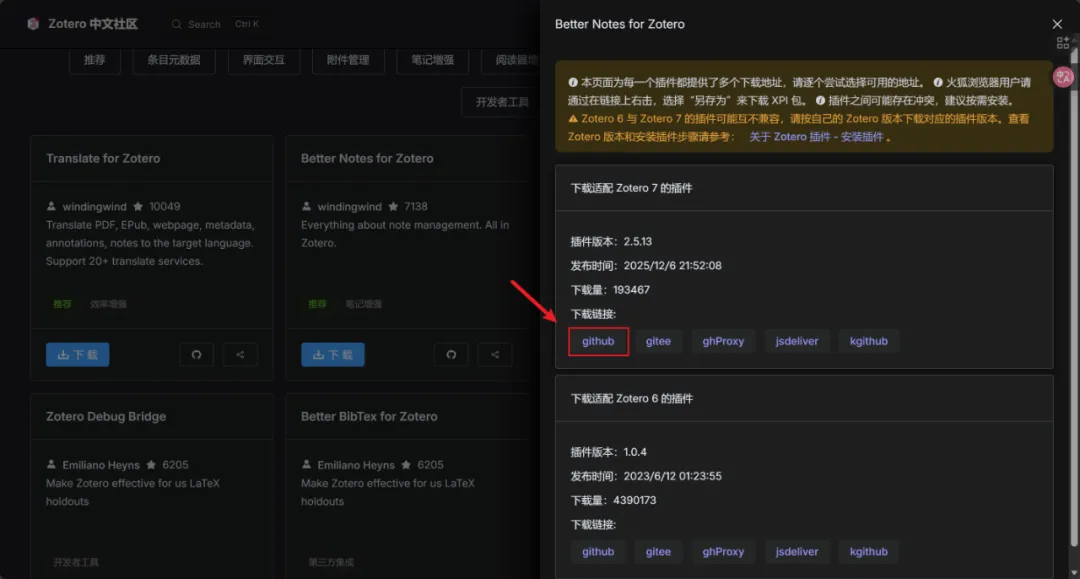Click the pink translate floating icon
Screen dimensions: 1080x579
pos(1063,77)
